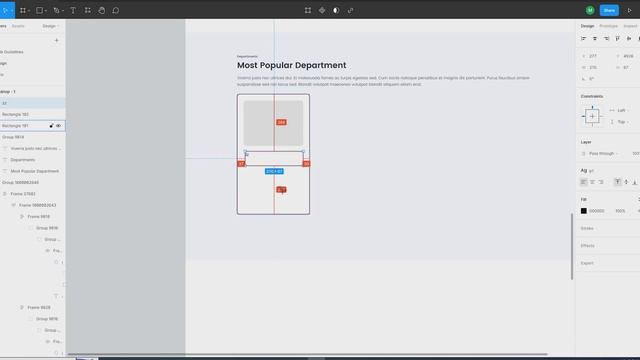Switch to the Design tab in right panel
Screen dimensions: 640x360
click(587, 26)
